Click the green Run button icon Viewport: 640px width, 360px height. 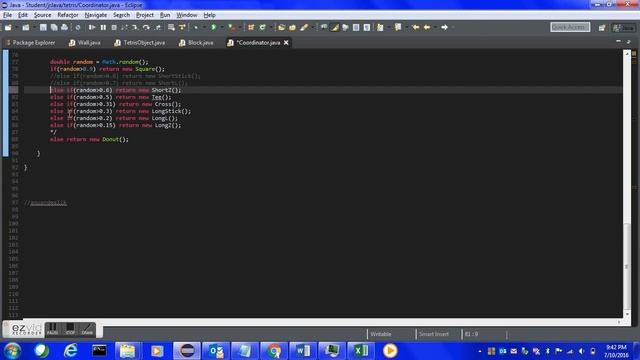[213, 27]
